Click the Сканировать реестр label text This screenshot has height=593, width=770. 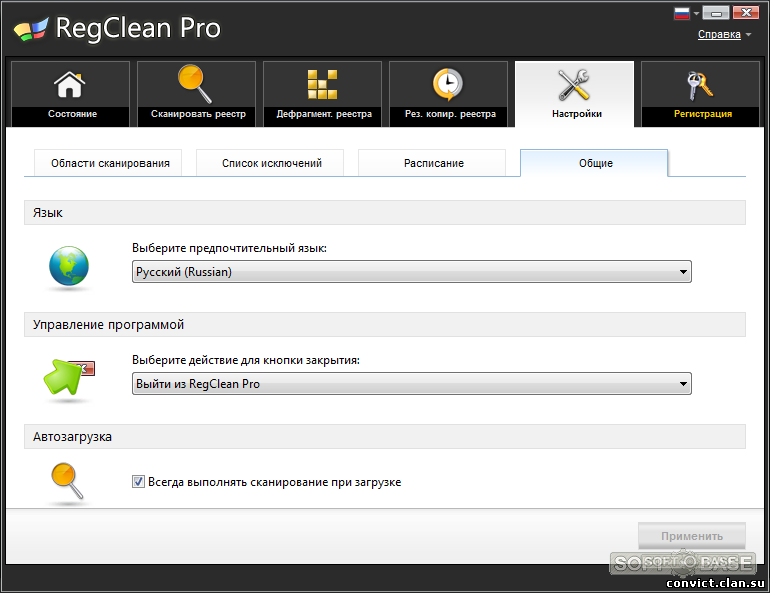tap(198, 114)
